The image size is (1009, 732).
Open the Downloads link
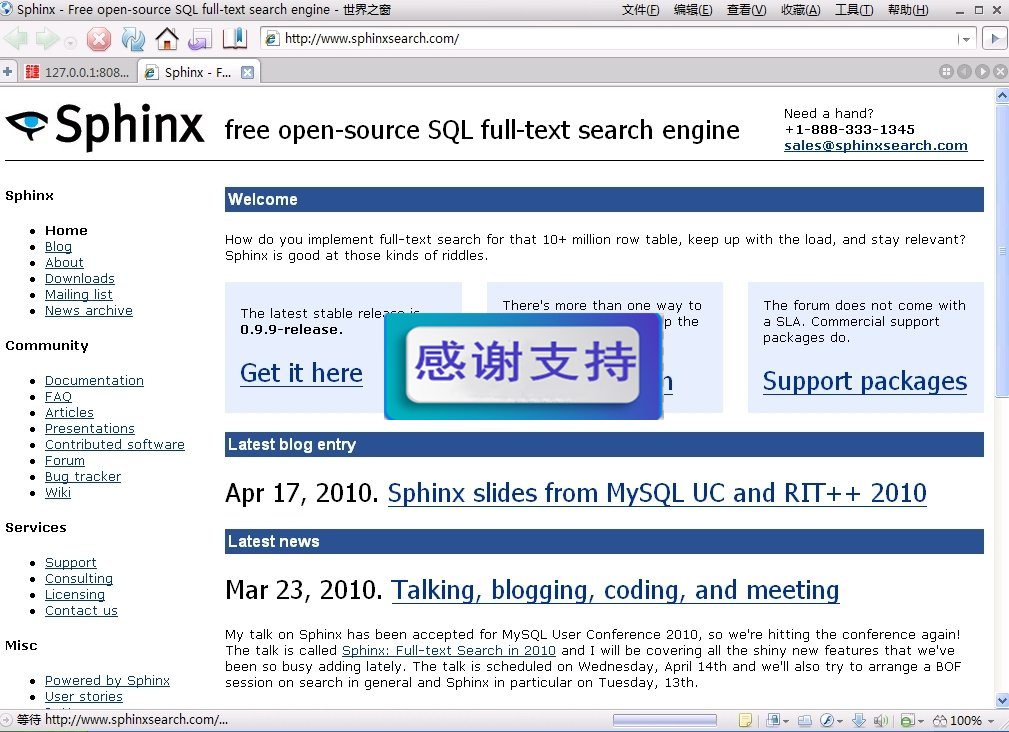coord(80,279)
